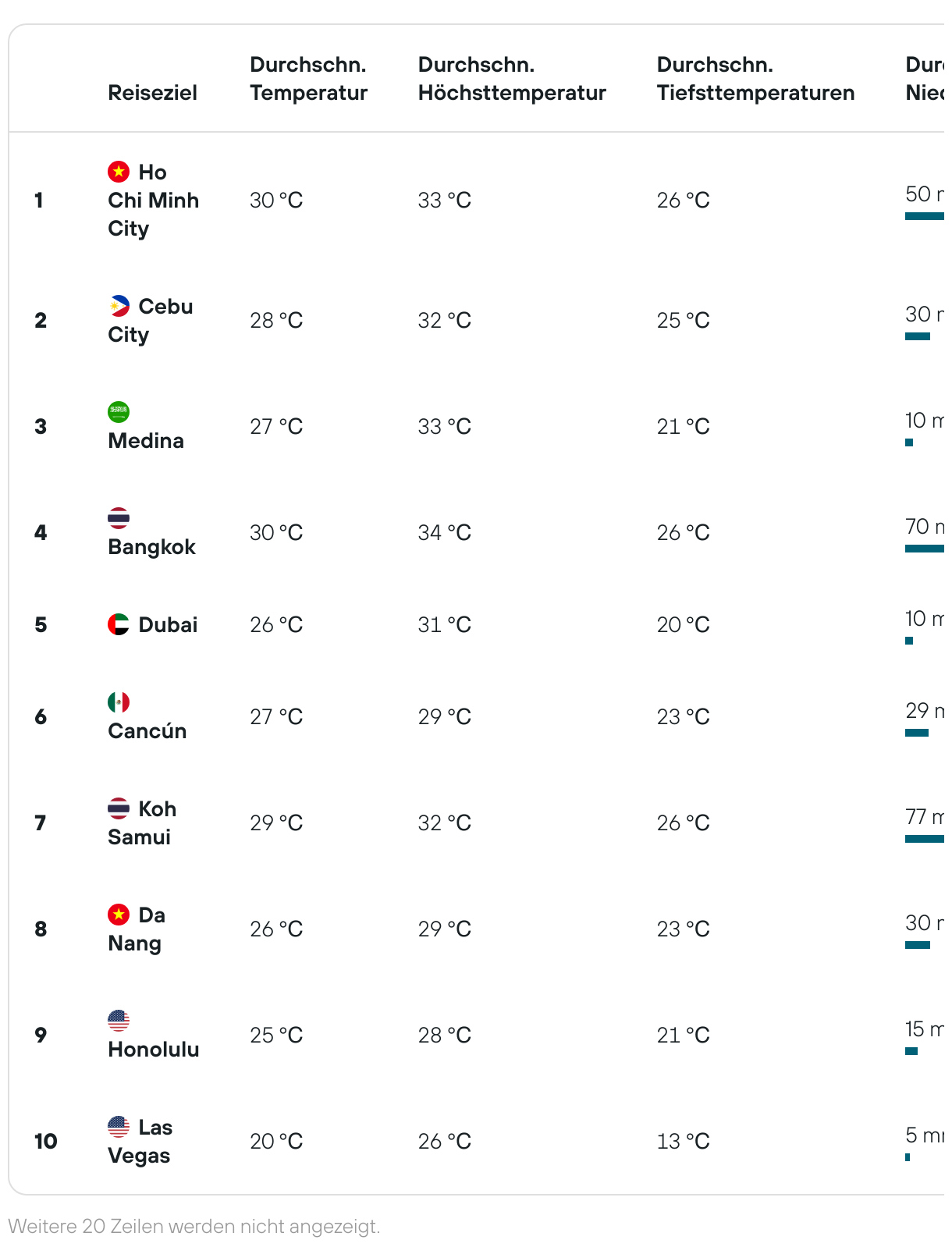Open the Honolulu destination link
952x1247 pixels.
(154, 1049)
